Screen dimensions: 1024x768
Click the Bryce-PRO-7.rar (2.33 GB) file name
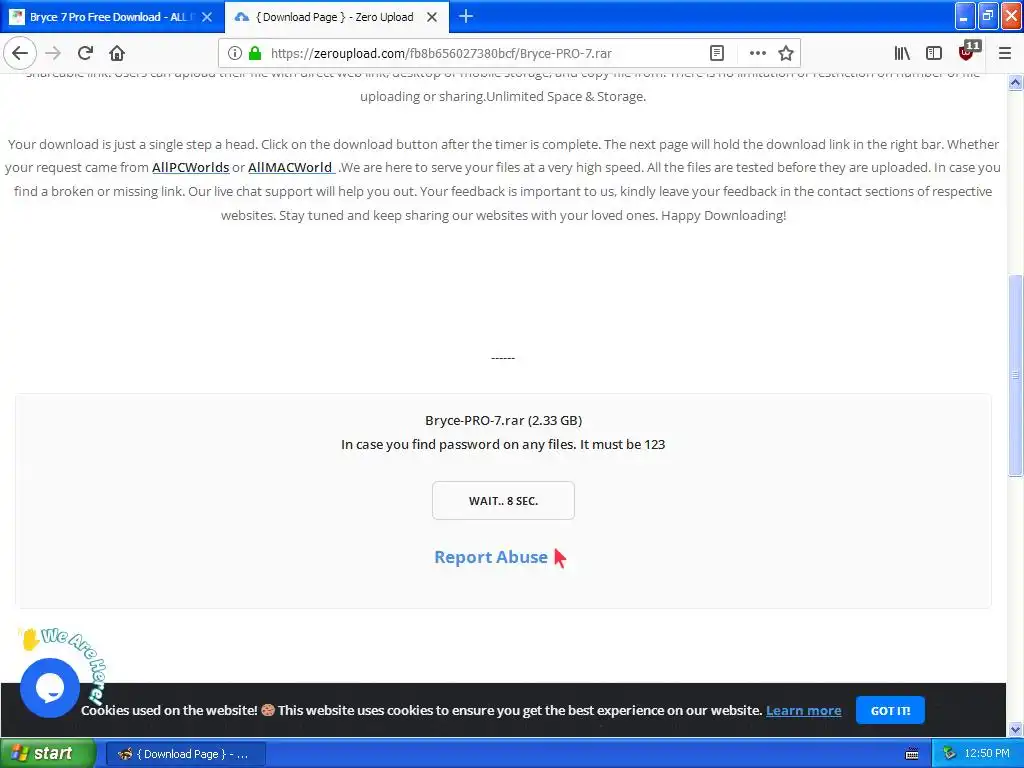coord(503,421)
